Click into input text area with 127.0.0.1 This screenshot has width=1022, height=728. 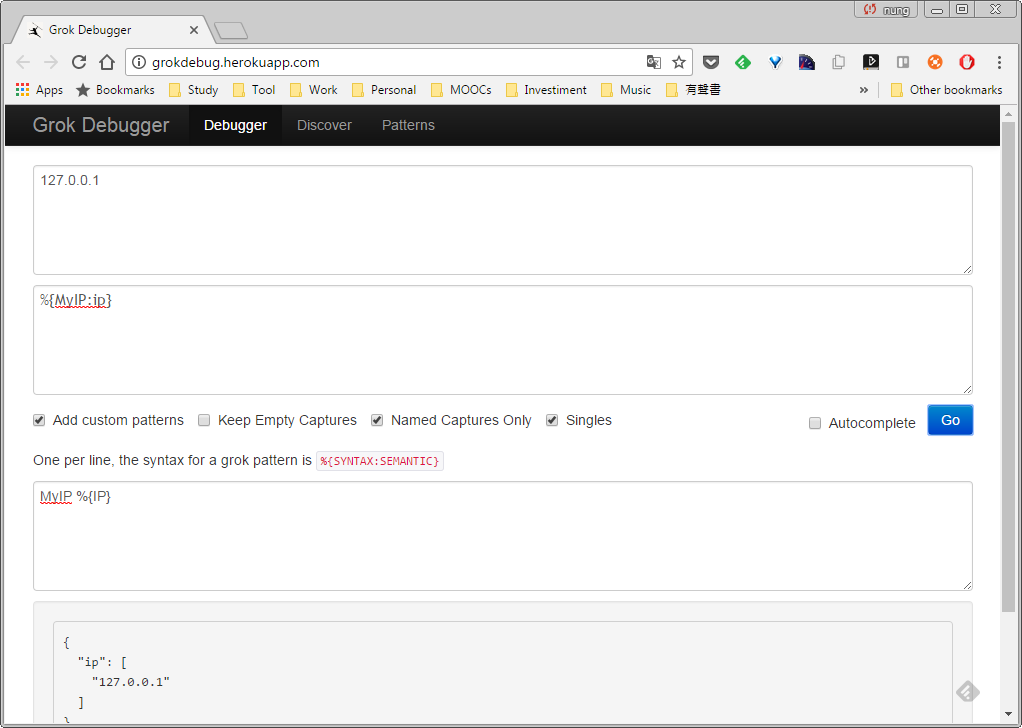click(503, 220)
